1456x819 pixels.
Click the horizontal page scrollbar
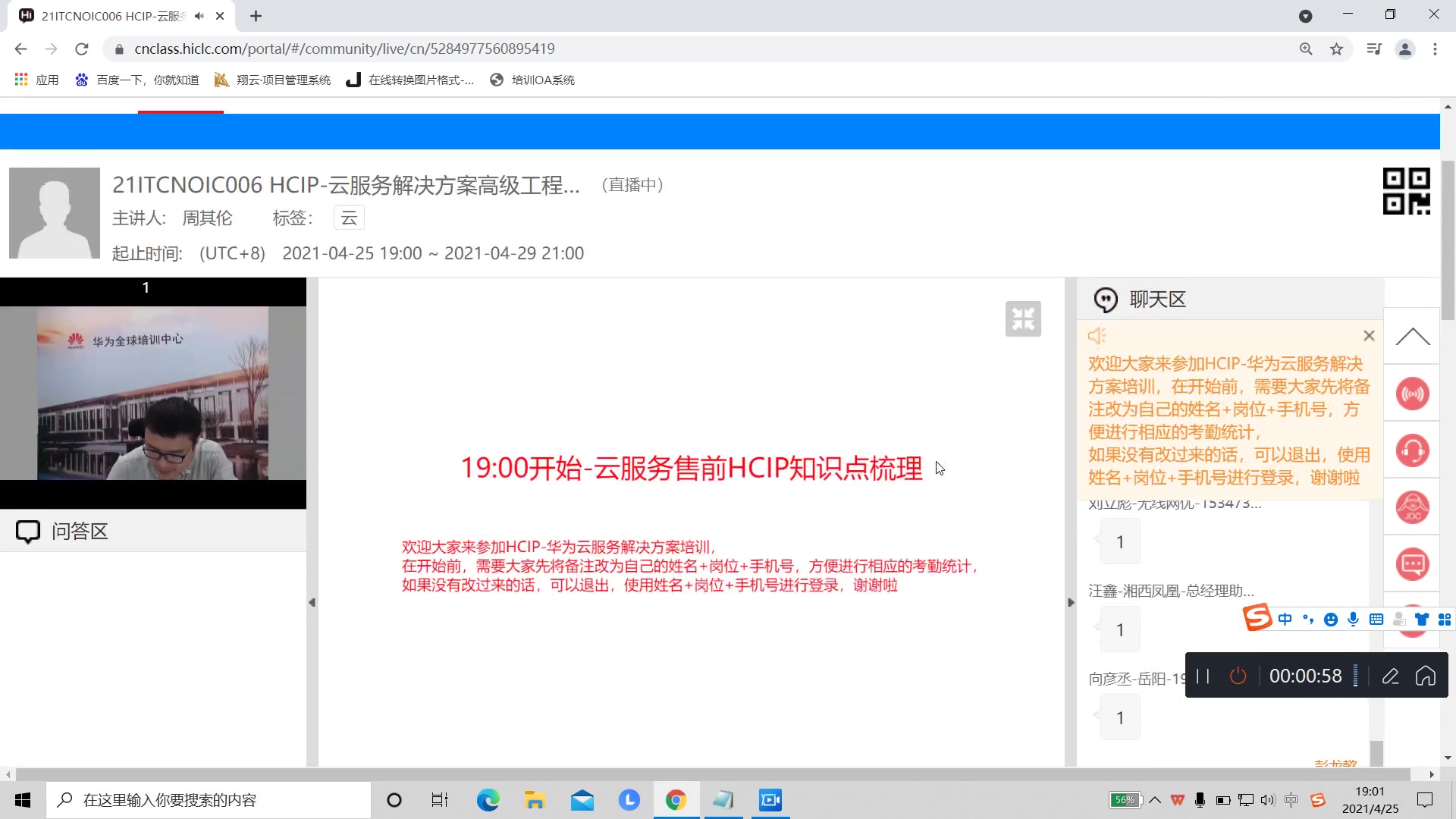tap(713, 774)
